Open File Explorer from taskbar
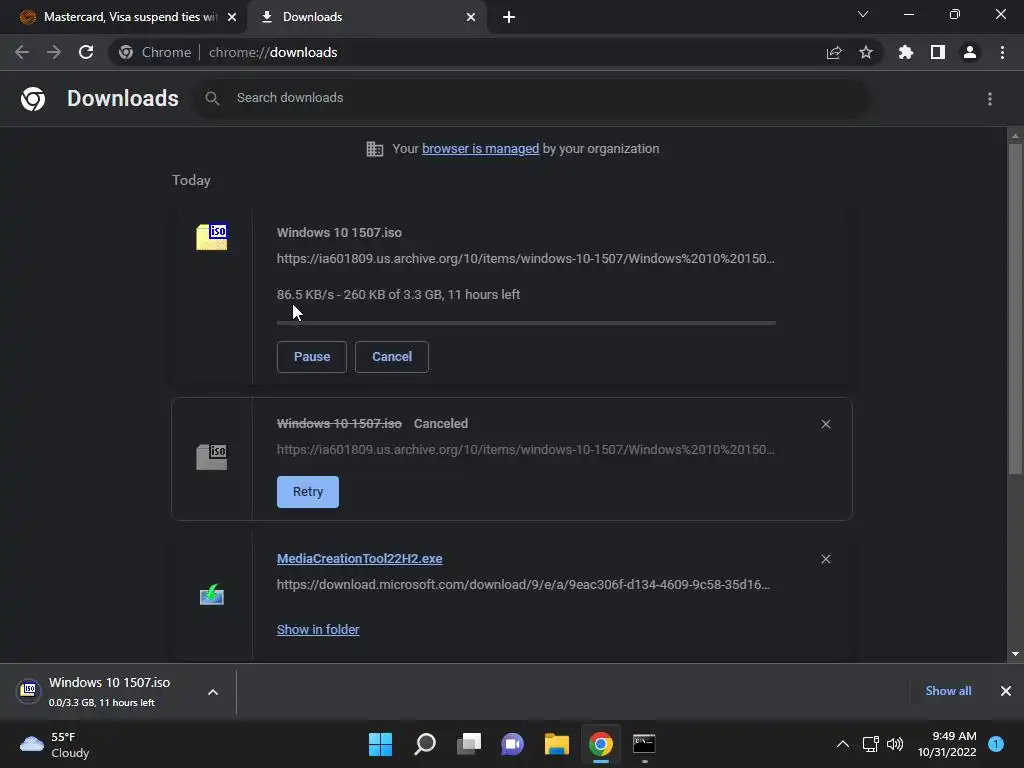Screen dimensions: 1024x768 pyautogui.click(x=557, y=744)
